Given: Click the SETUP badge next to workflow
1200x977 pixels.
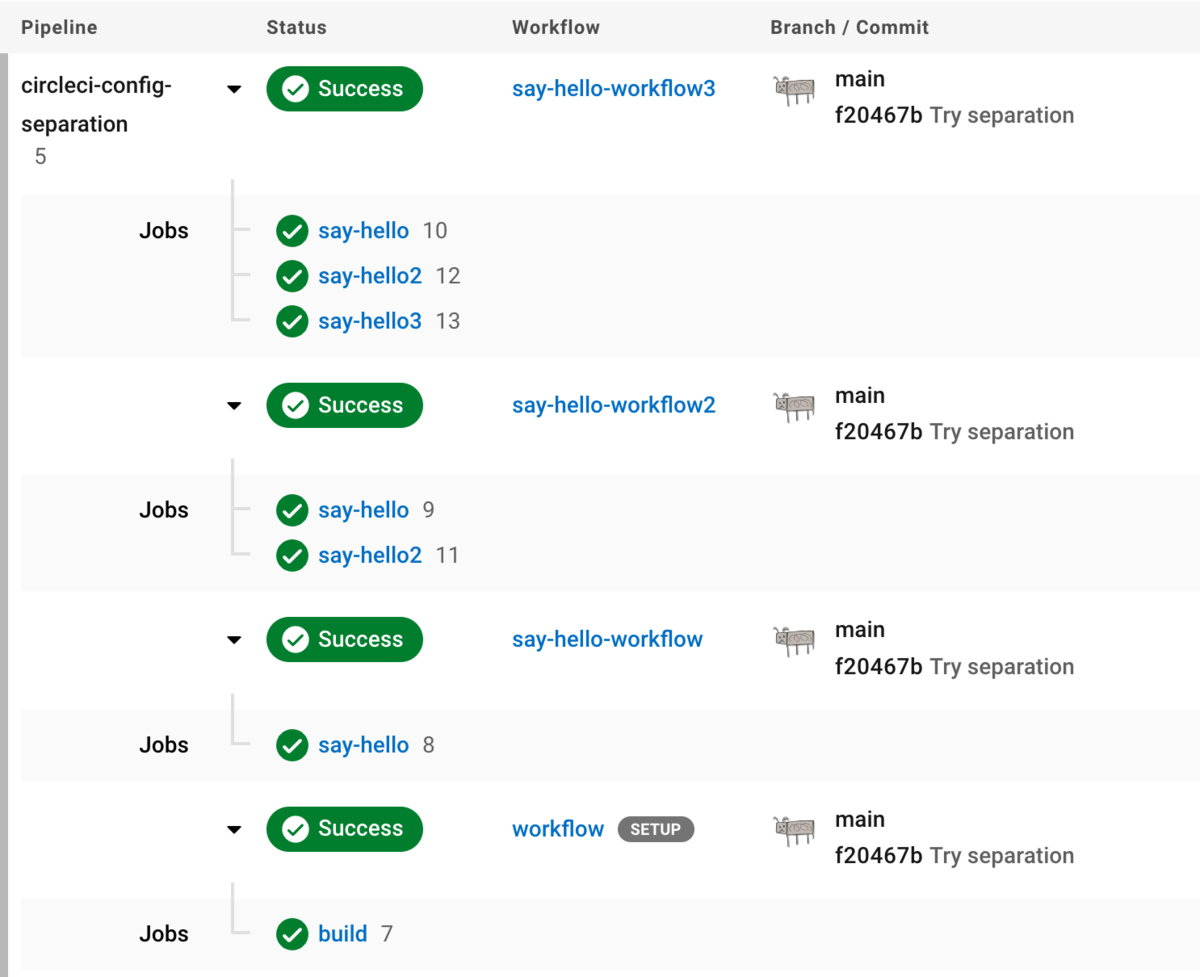Looking at the screenshot, I should (x=655, y=829).
